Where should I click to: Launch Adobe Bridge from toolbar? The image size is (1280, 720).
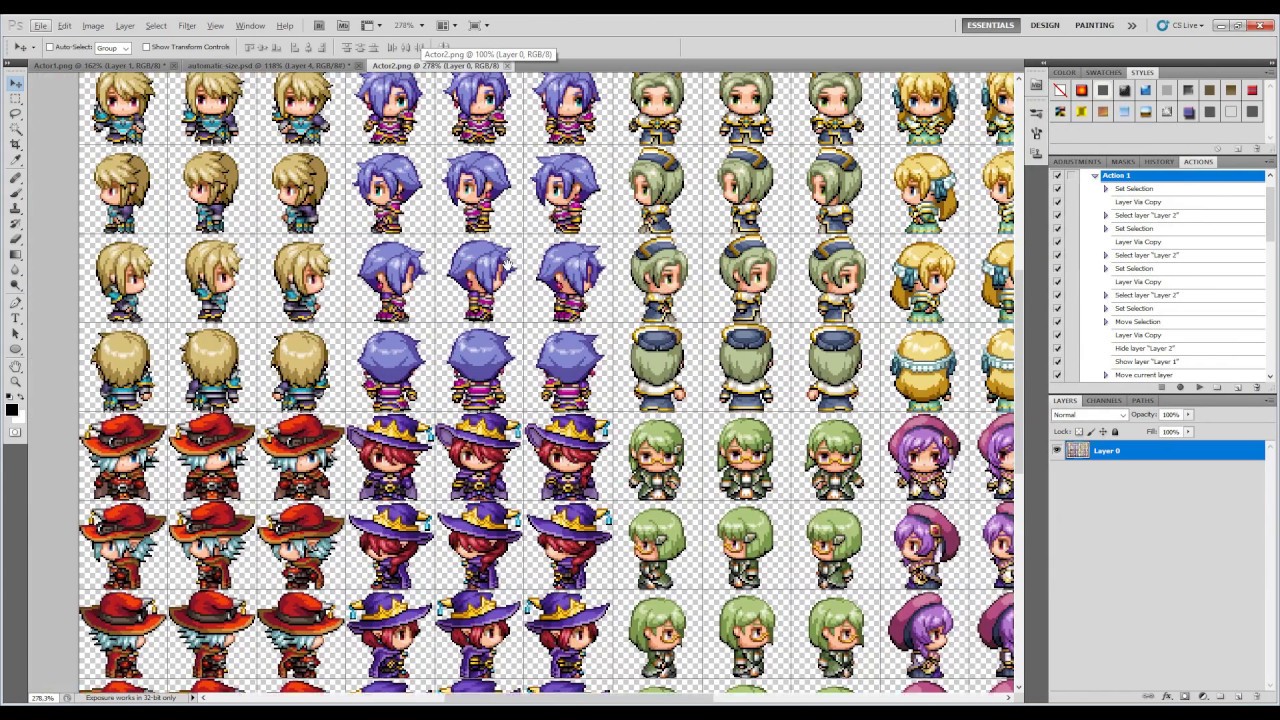tap(319, 25)
